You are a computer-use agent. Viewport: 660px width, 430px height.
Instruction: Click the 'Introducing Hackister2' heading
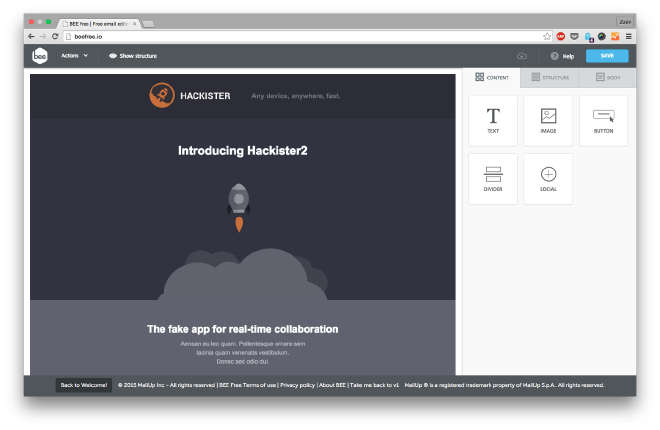coord(242,151)
